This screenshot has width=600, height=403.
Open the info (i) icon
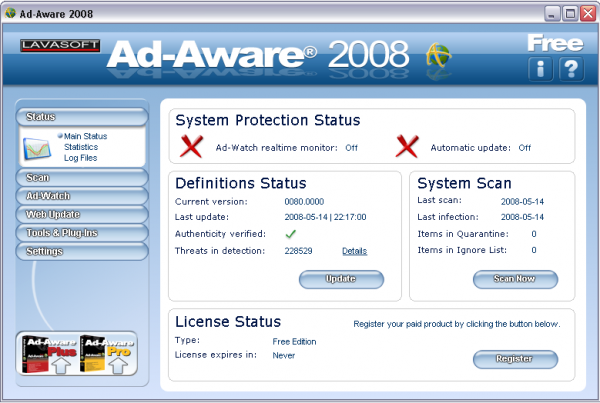pos(540,69)
